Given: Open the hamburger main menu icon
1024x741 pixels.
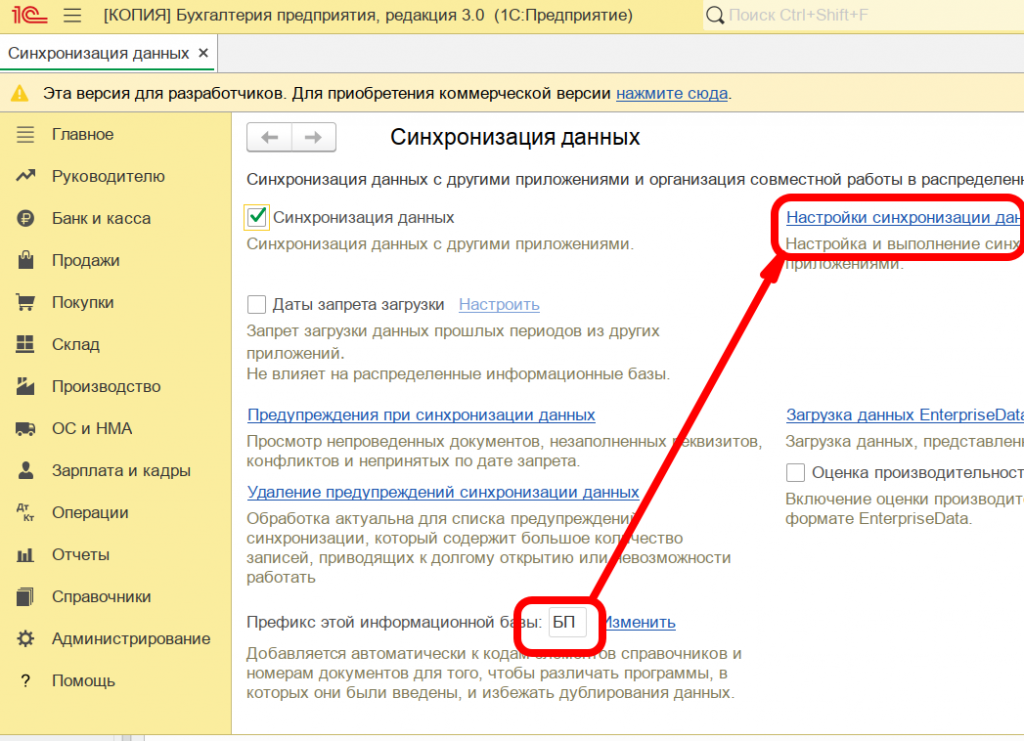Looking at the screenshot, I should [72, 15].
